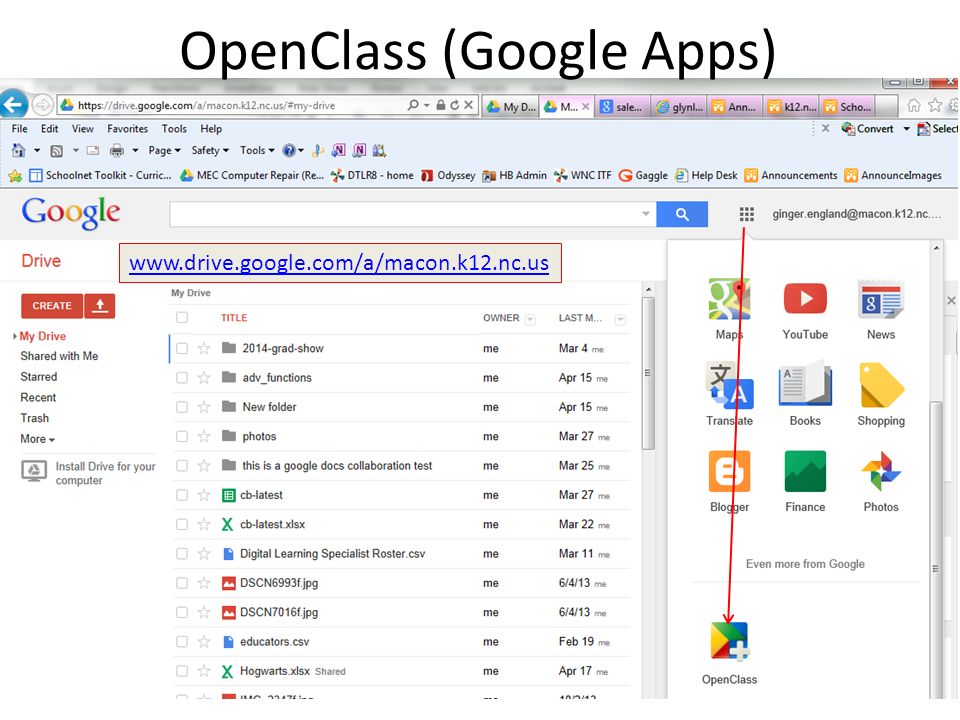The height and width of the screenshot is (720, 960).
Task: Click Even more from Google link
Action: coord(805,564)
